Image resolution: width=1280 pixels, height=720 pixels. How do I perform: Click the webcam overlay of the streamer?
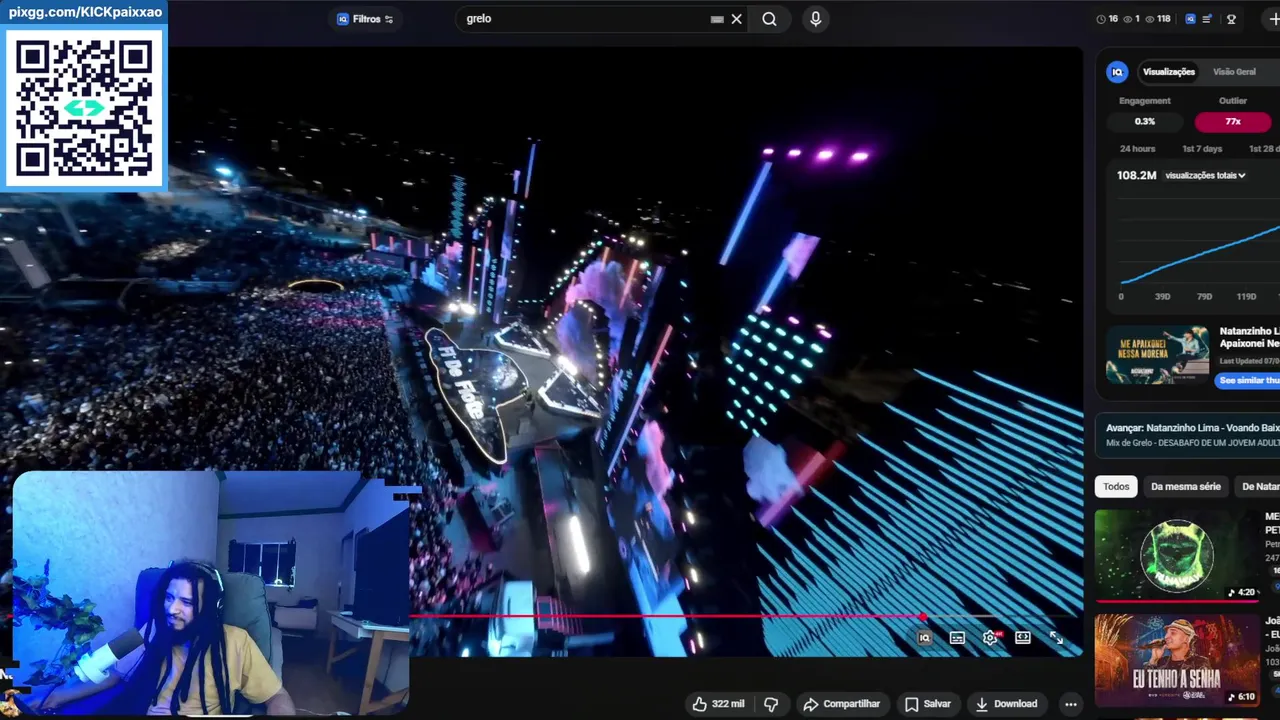210,593
